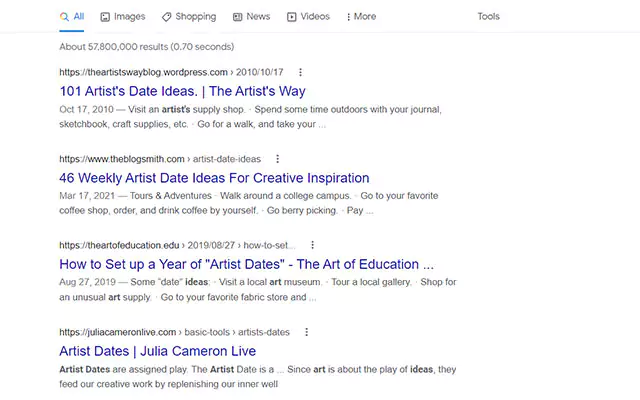Image resolution: width=640 pixels, height=400 pixels.
Task: Open "101 Artist's Date Ideas" result
Action: (182, 91)
